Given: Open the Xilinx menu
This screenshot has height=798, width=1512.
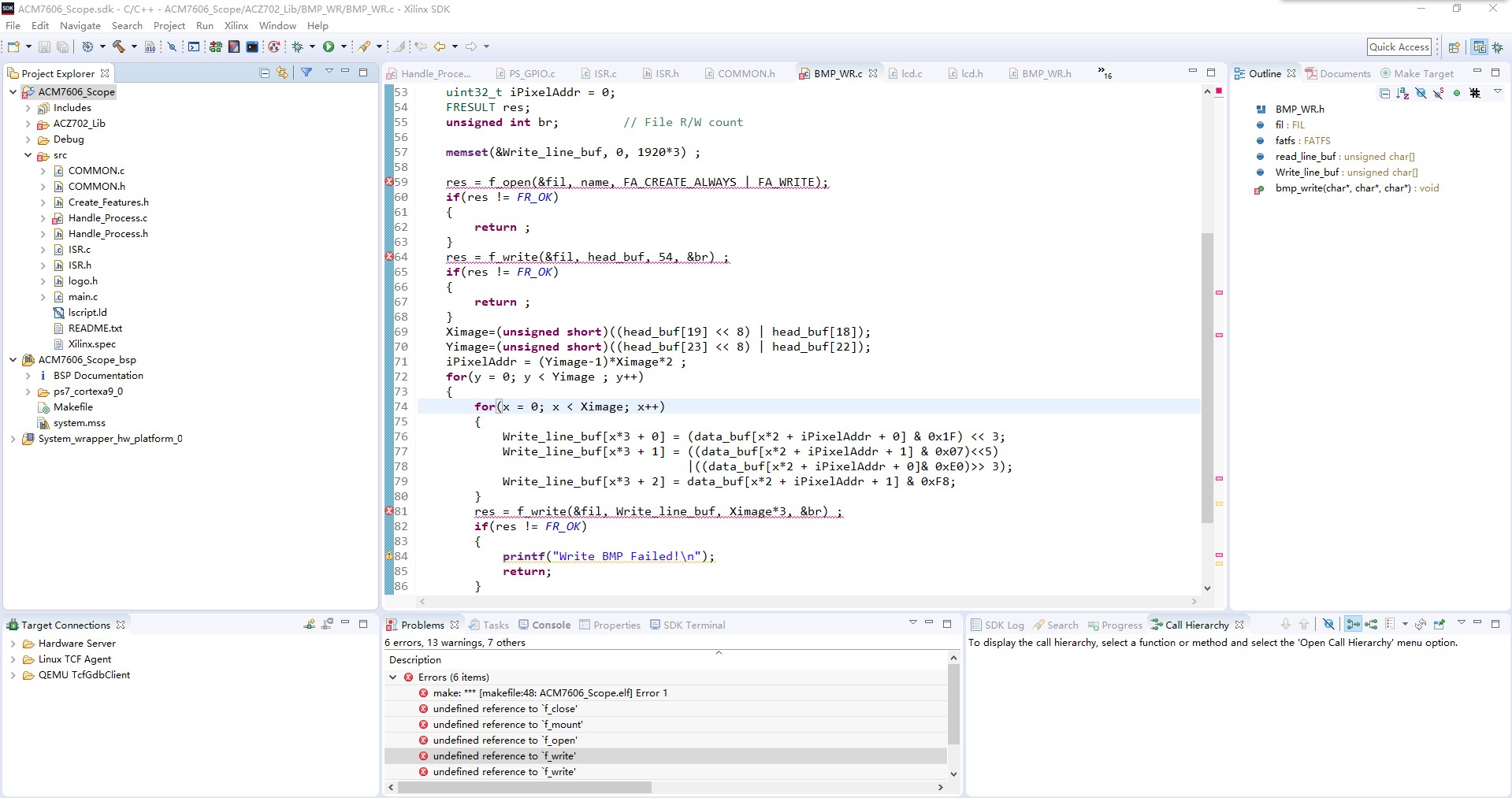Looking at the screenshot, I should 236,25.
